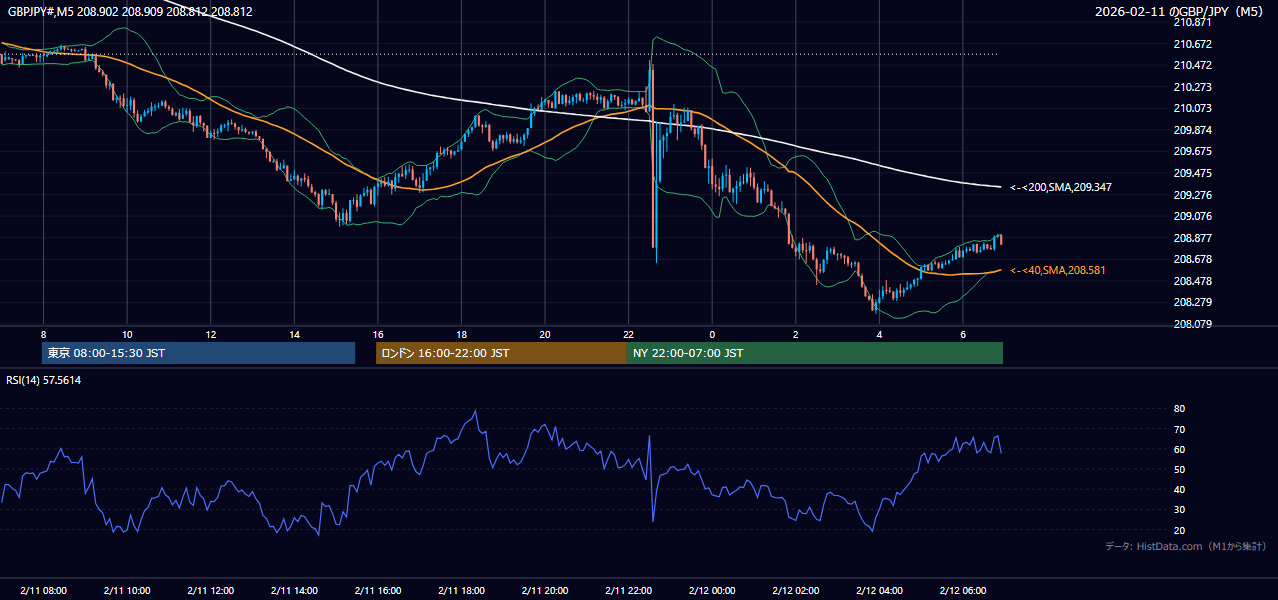Click the 2/11 18:00 date label
1278x600 pixels.
pos(461,591)
